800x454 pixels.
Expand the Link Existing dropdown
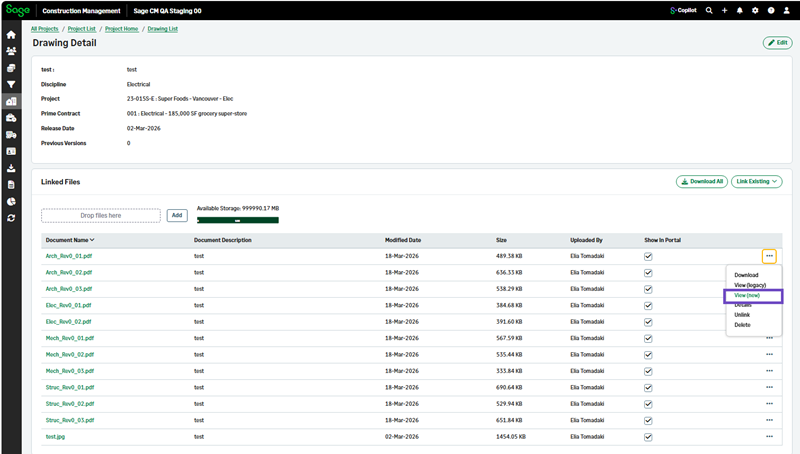(x=757, y=181)
